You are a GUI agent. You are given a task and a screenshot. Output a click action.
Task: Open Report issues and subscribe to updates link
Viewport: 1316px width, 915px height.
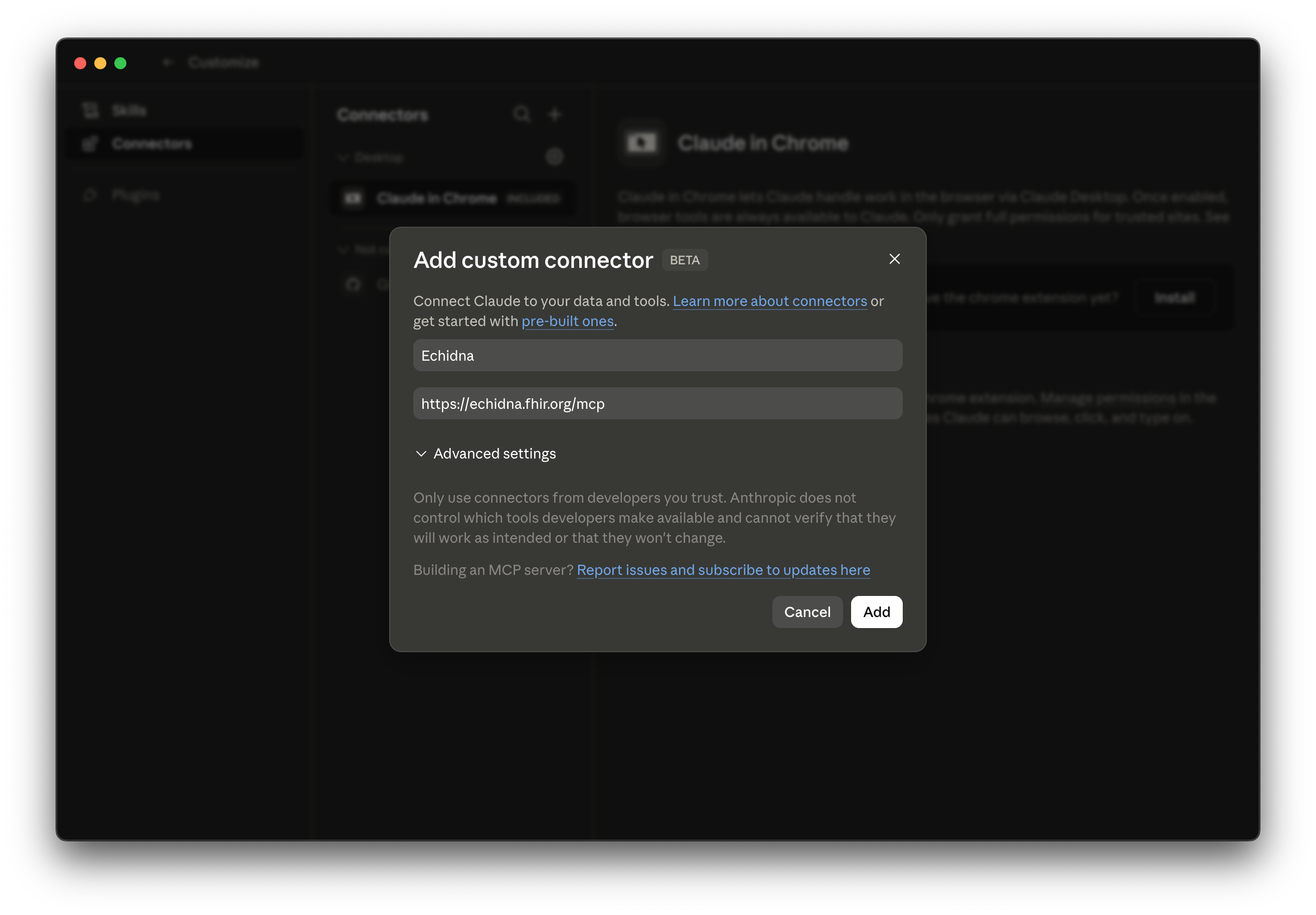(x=723, y=570)
